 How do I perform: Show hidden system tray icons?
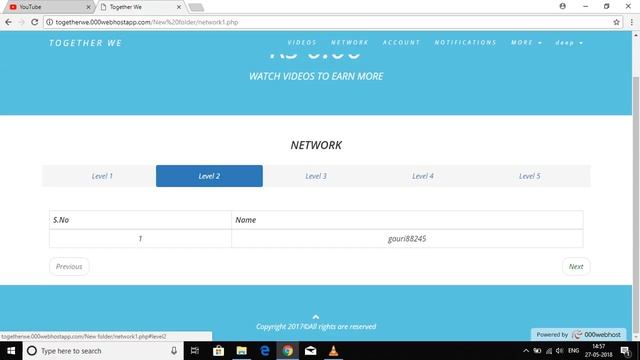pyautogui.click(x=526, y=351)
